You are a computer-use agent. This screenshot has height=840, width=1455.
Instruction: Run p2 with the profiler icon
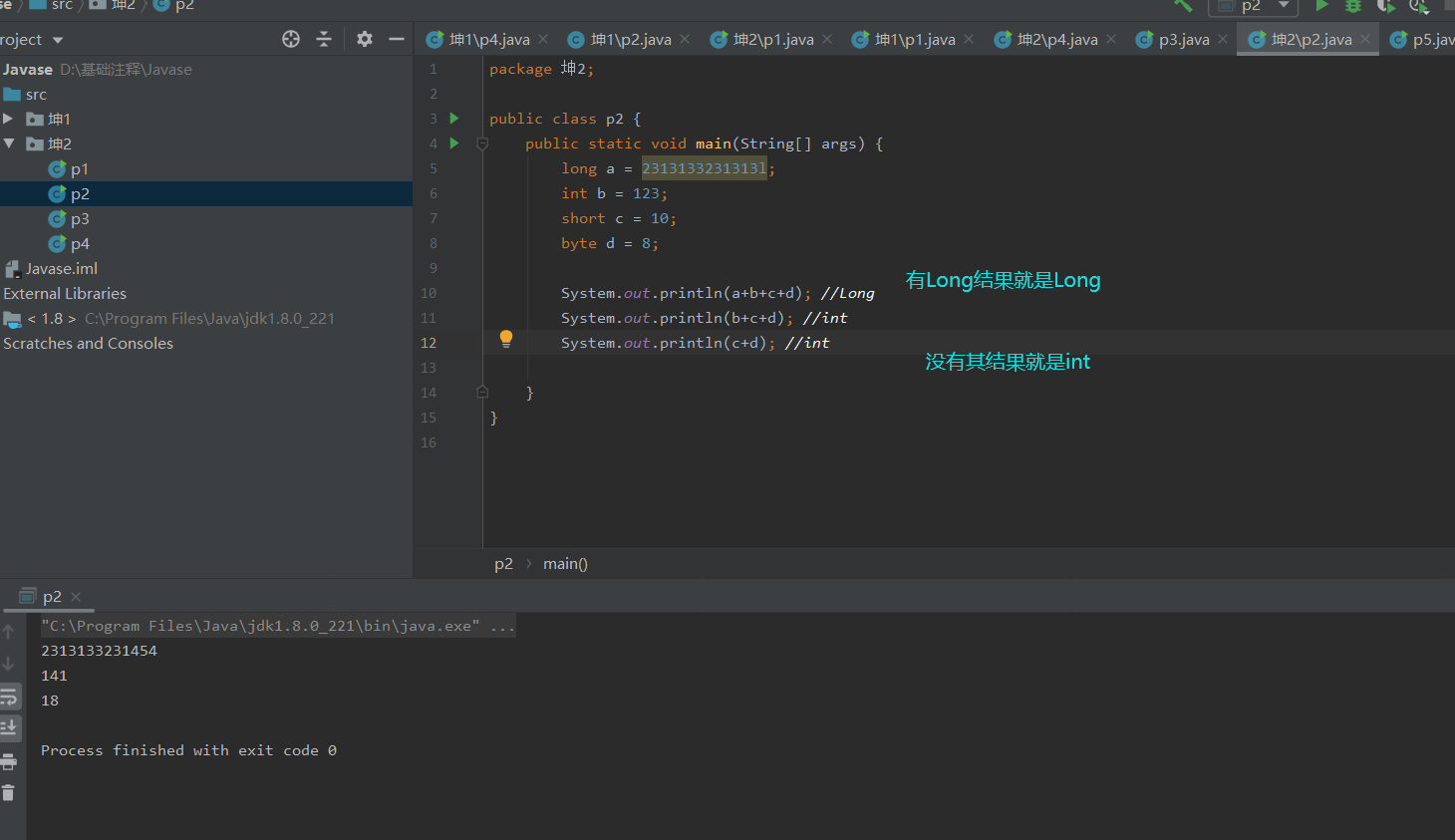[1419, 5]
